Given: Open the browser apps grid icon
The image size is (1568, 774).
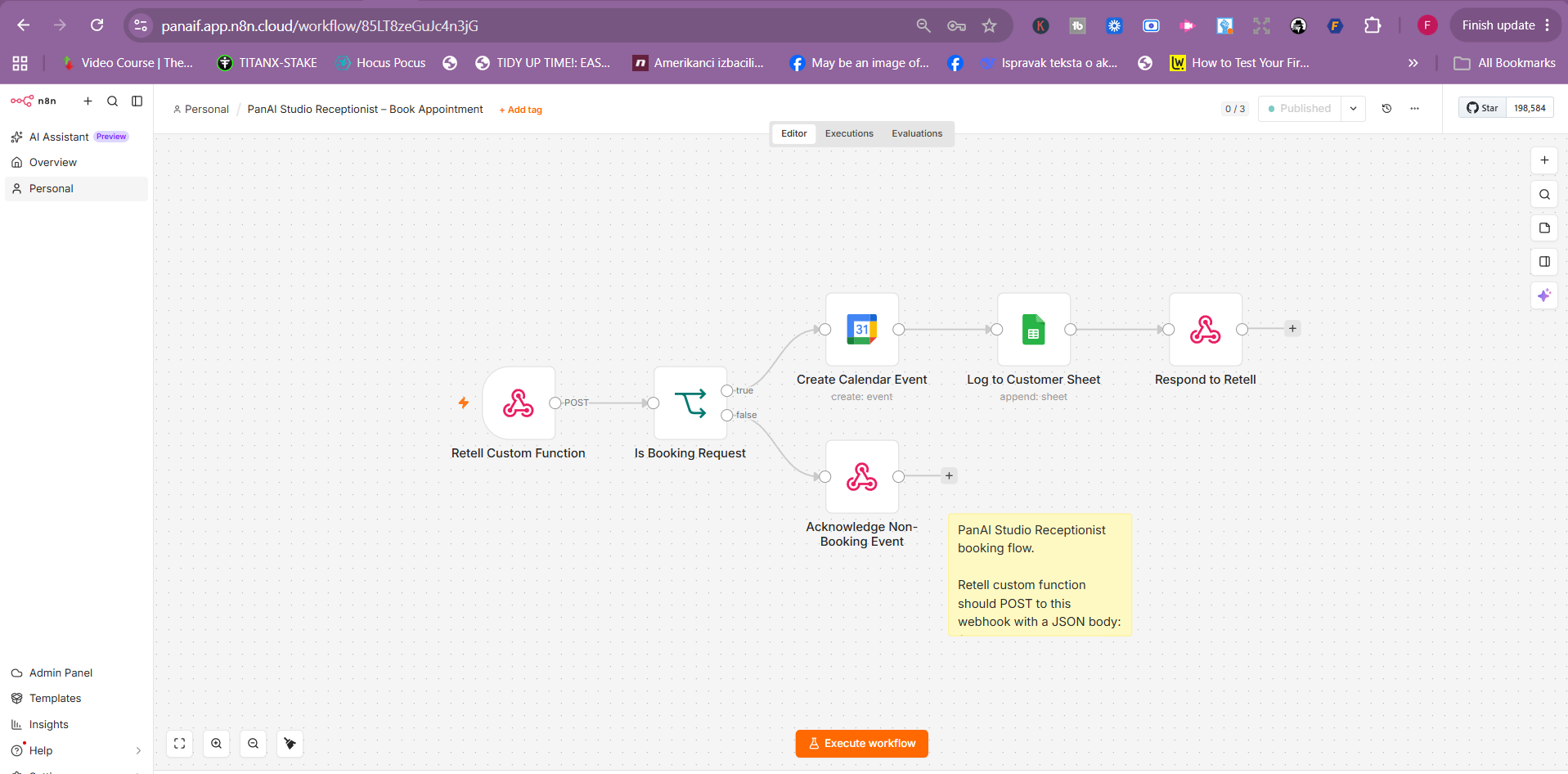Looking at the screenshot, I should click(20, 63).
